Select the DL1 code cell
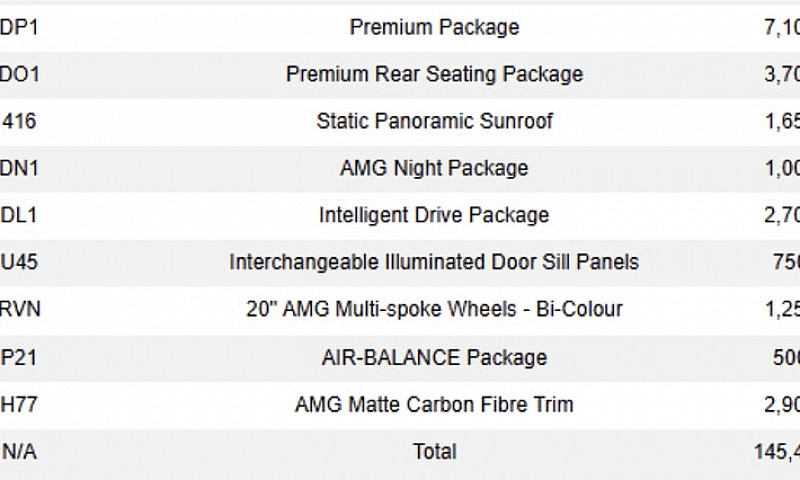Viewport: 800px width, 480px height. pyautogui.click(x=18, y=215)
